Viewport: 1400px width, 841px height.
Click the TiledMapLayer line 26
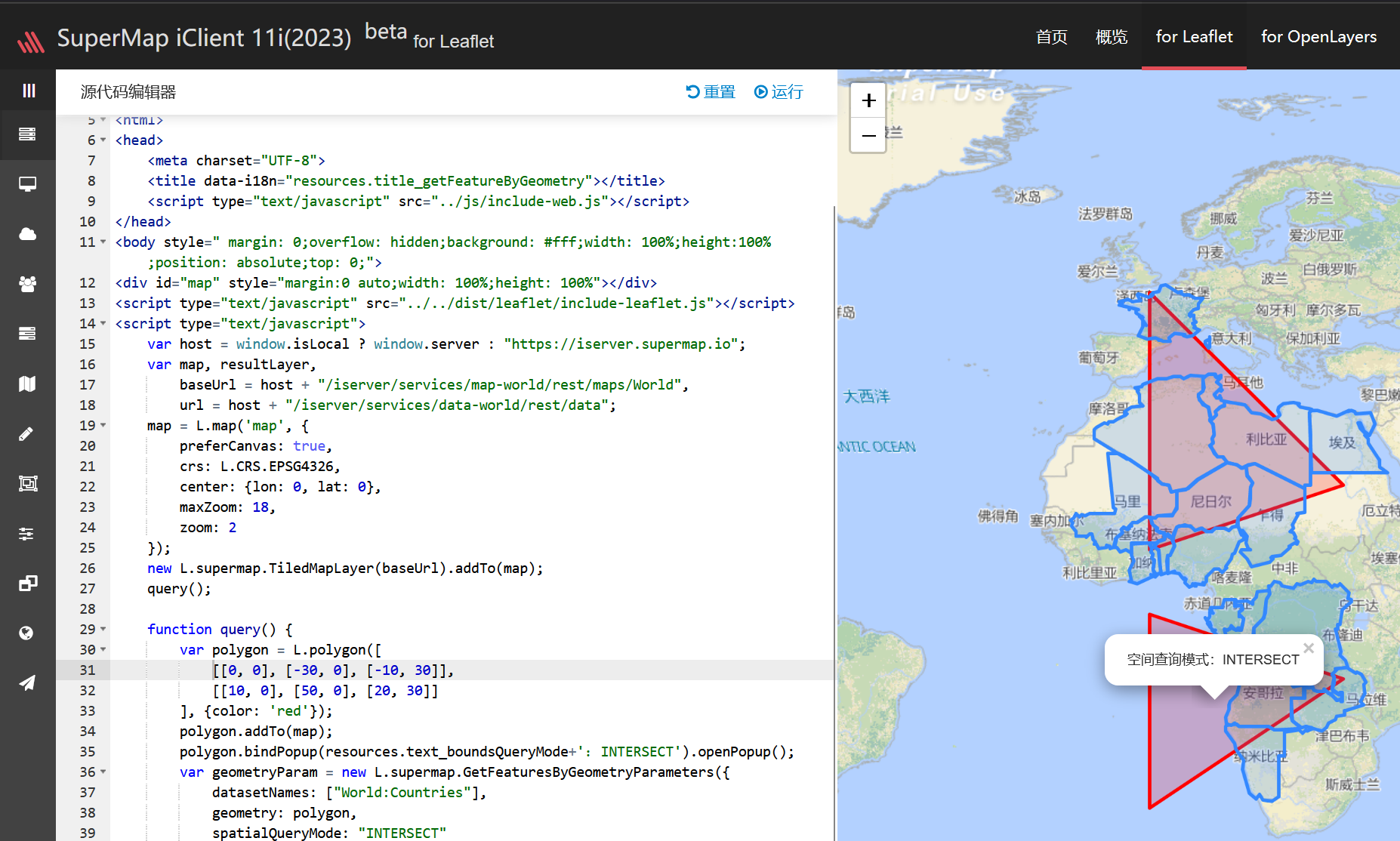345,568
